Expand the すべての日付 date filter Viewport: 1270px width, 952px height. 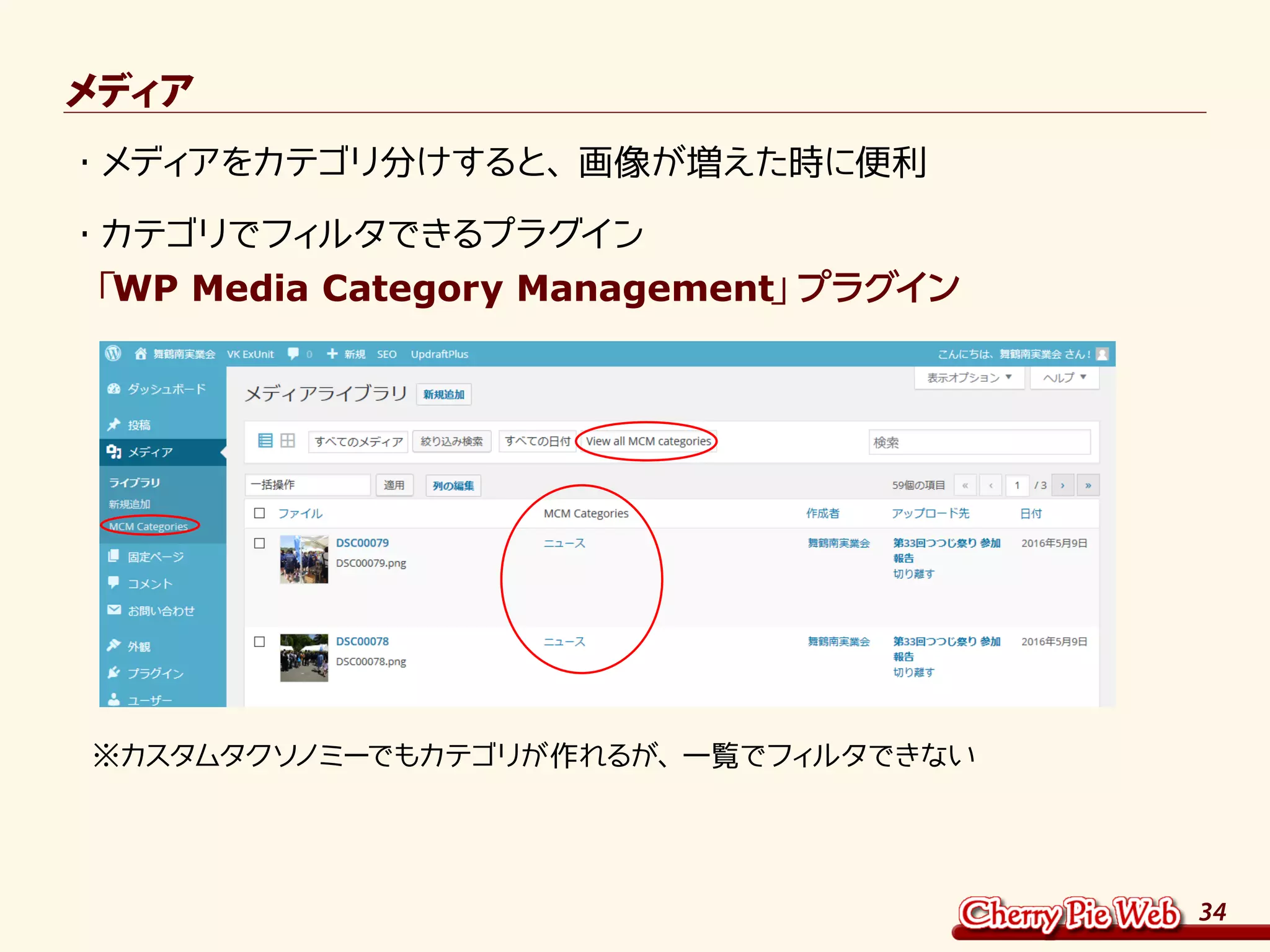(537, 441)
